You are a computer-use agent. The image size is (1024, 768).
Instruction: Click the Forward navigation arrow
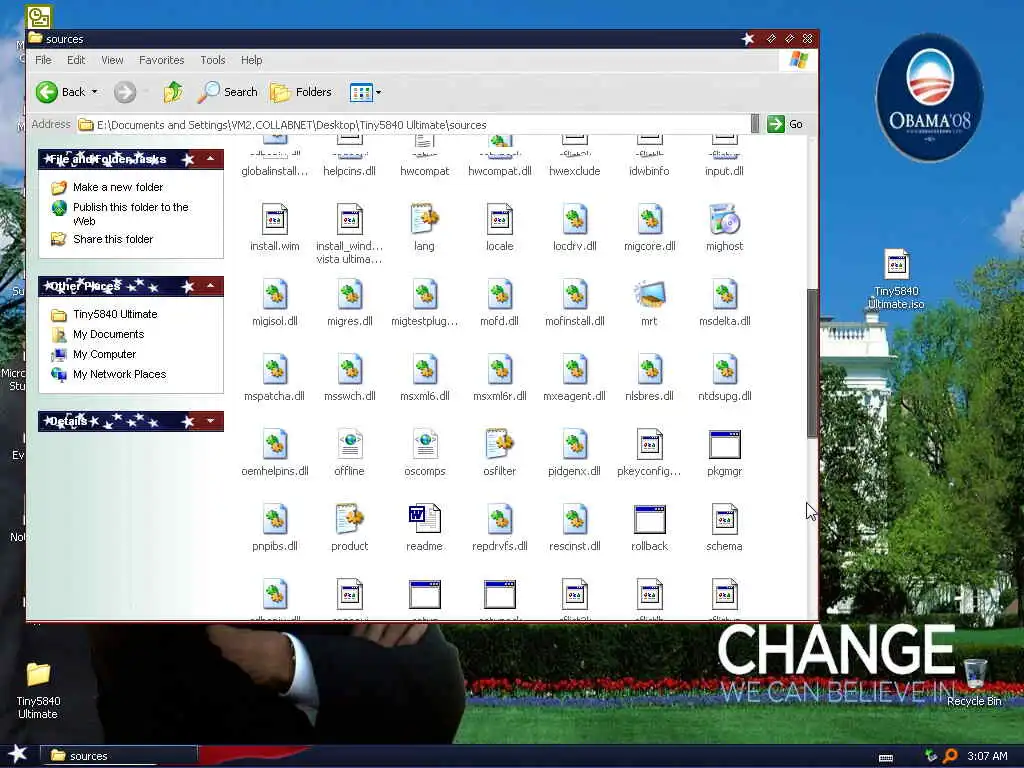[x=125, y=92]
